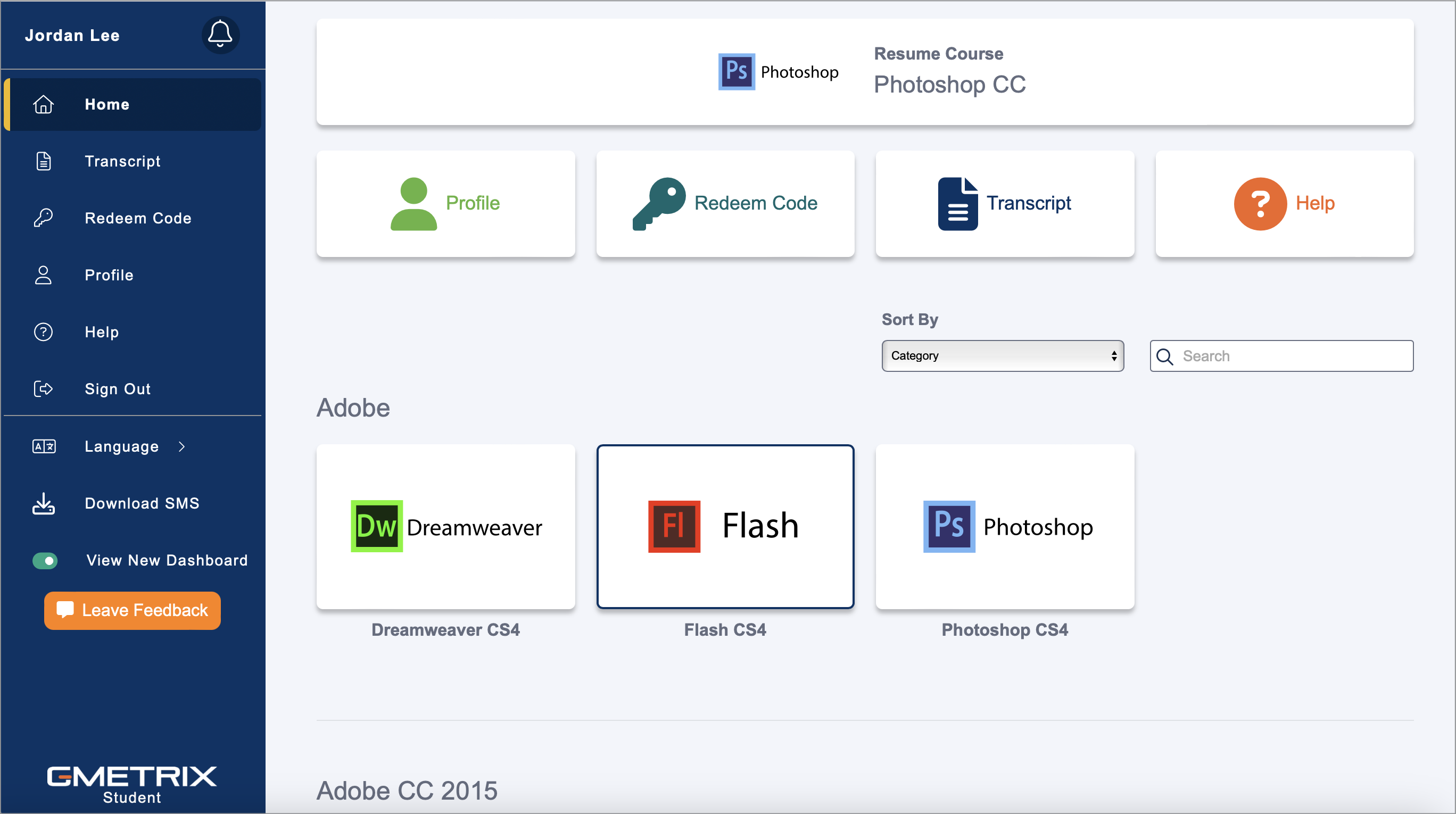1456x814 pixels.
Task: Select Profile in the sidebar menu
Action: click(109, 275)
